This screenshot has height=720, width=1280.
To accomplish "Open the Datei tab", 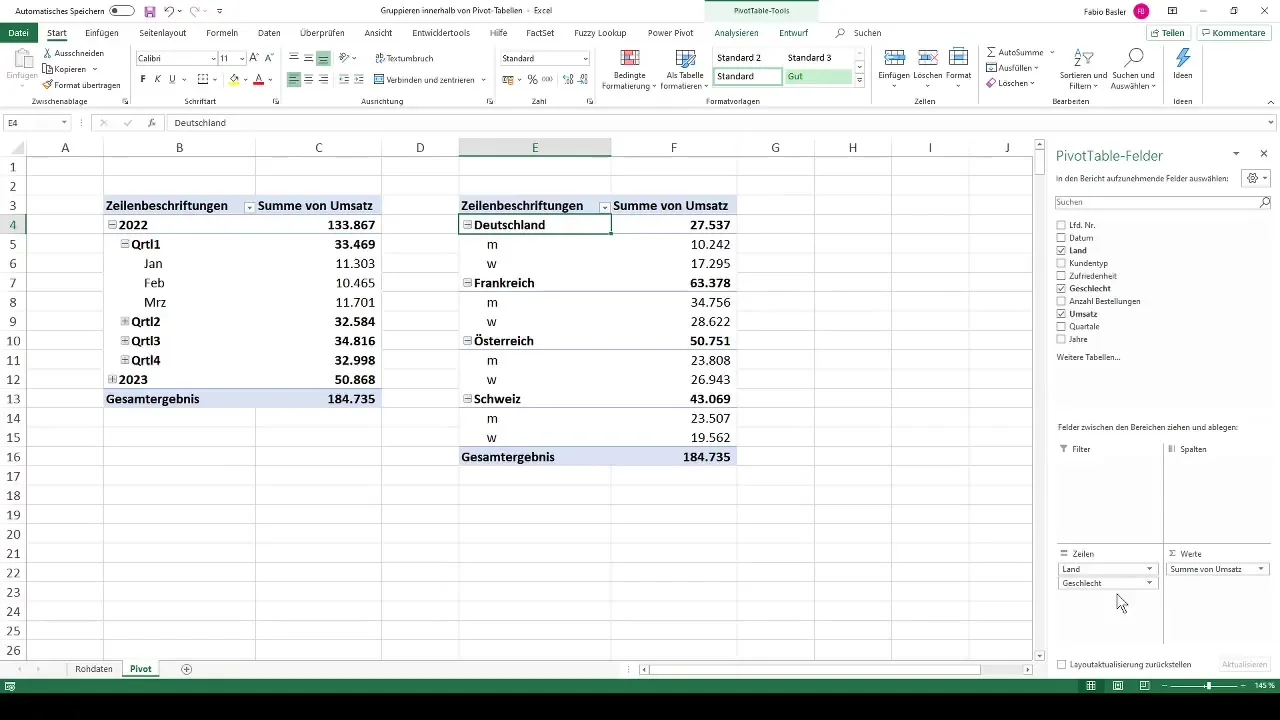I will pyautogui.click(x=18, y=33).
